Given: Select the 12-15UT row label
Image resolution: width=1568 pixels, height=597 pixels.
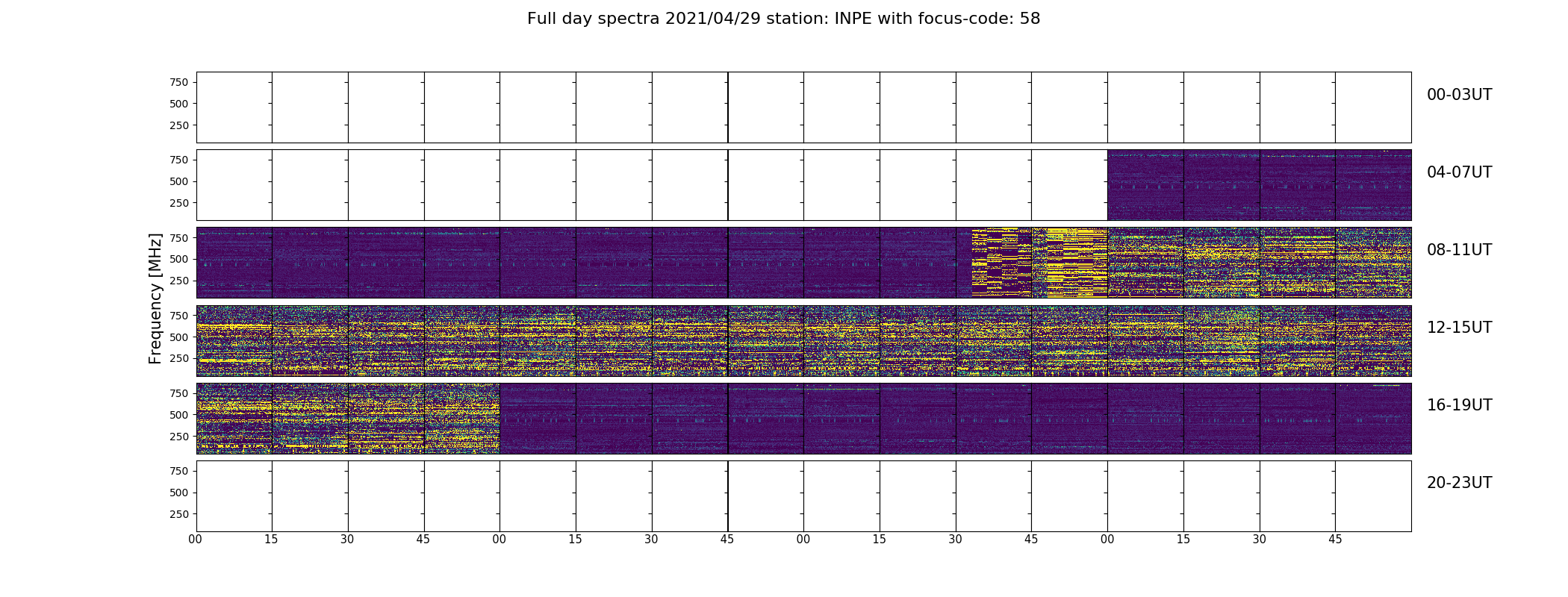Looking at the screenshot, I should coord(1459,328).
